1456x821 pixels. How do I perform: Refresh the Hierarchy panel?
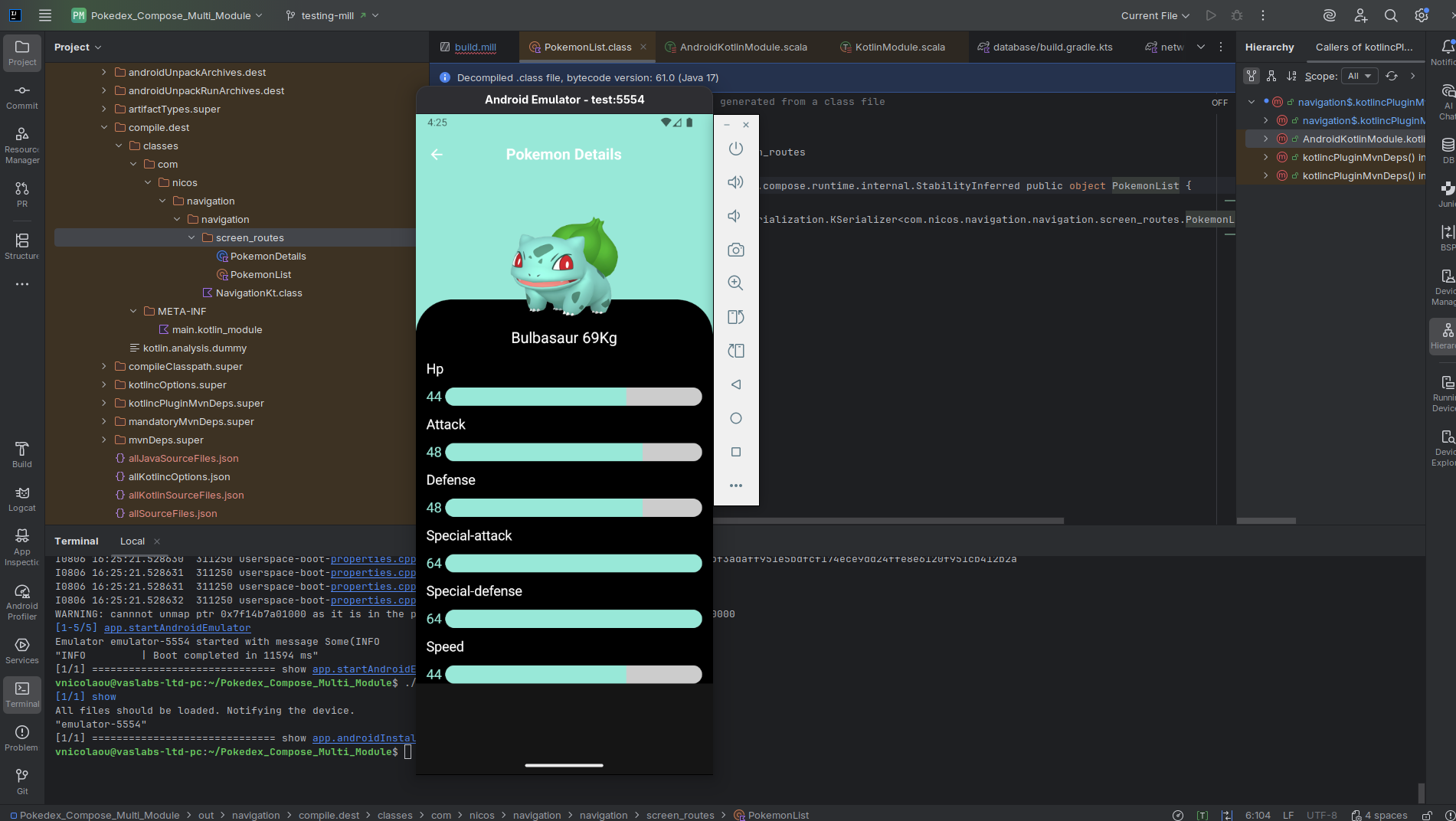click(1392, 76)
